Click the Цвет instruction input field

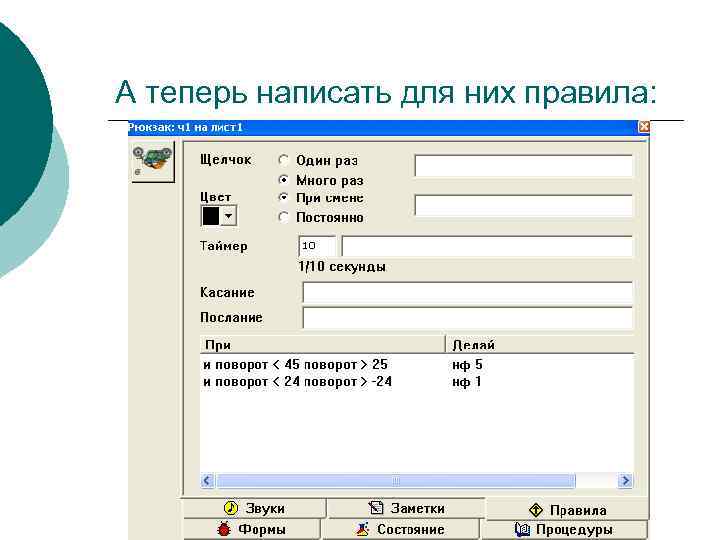tap(523, 205)
